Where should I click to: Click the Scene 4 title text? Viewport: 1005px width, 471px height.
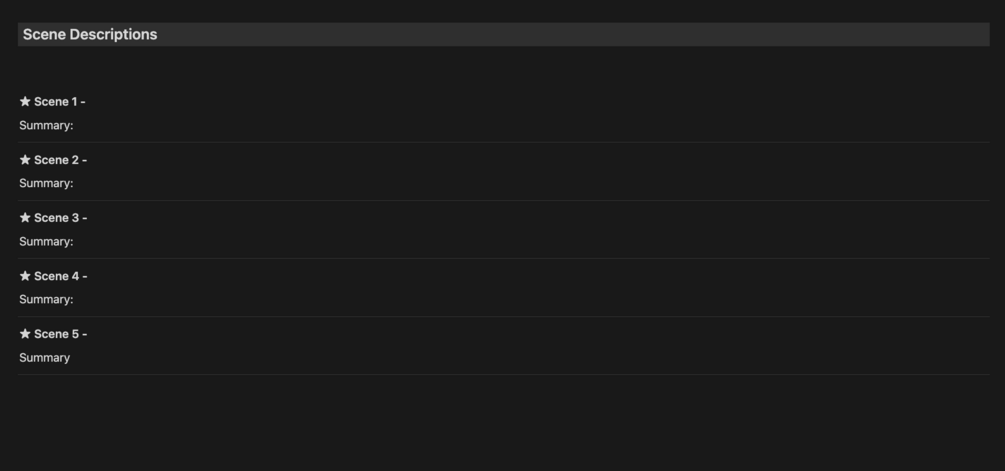point(60,276)
